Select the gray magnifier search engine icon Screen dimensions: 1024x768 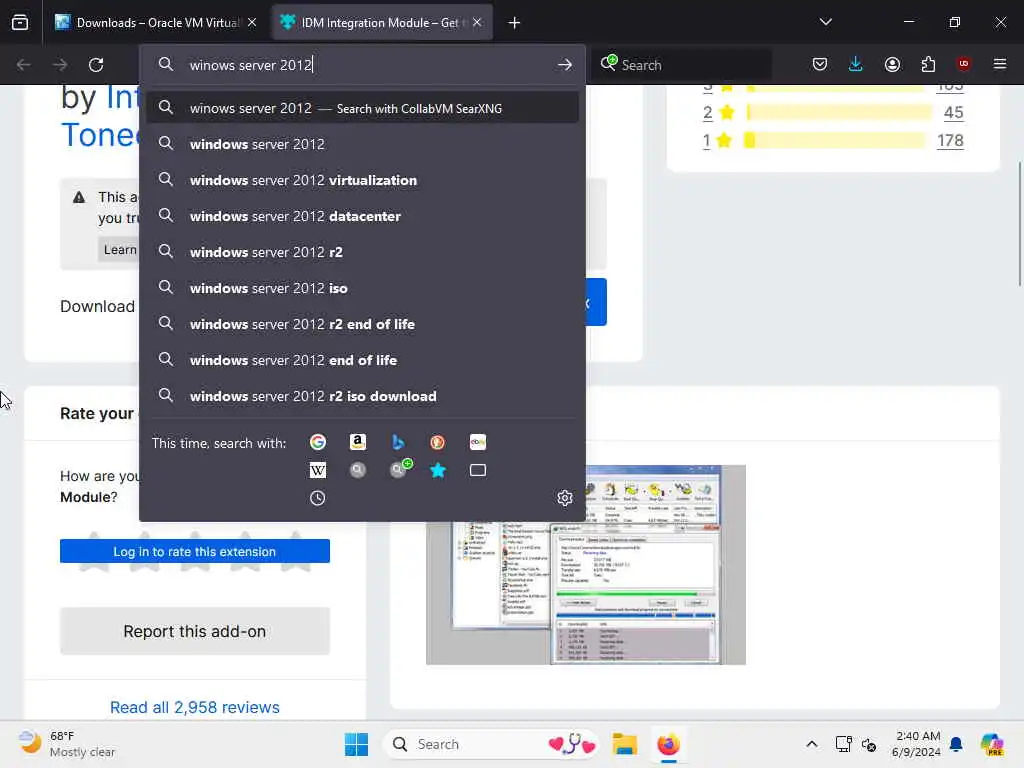tap(357, 470)
